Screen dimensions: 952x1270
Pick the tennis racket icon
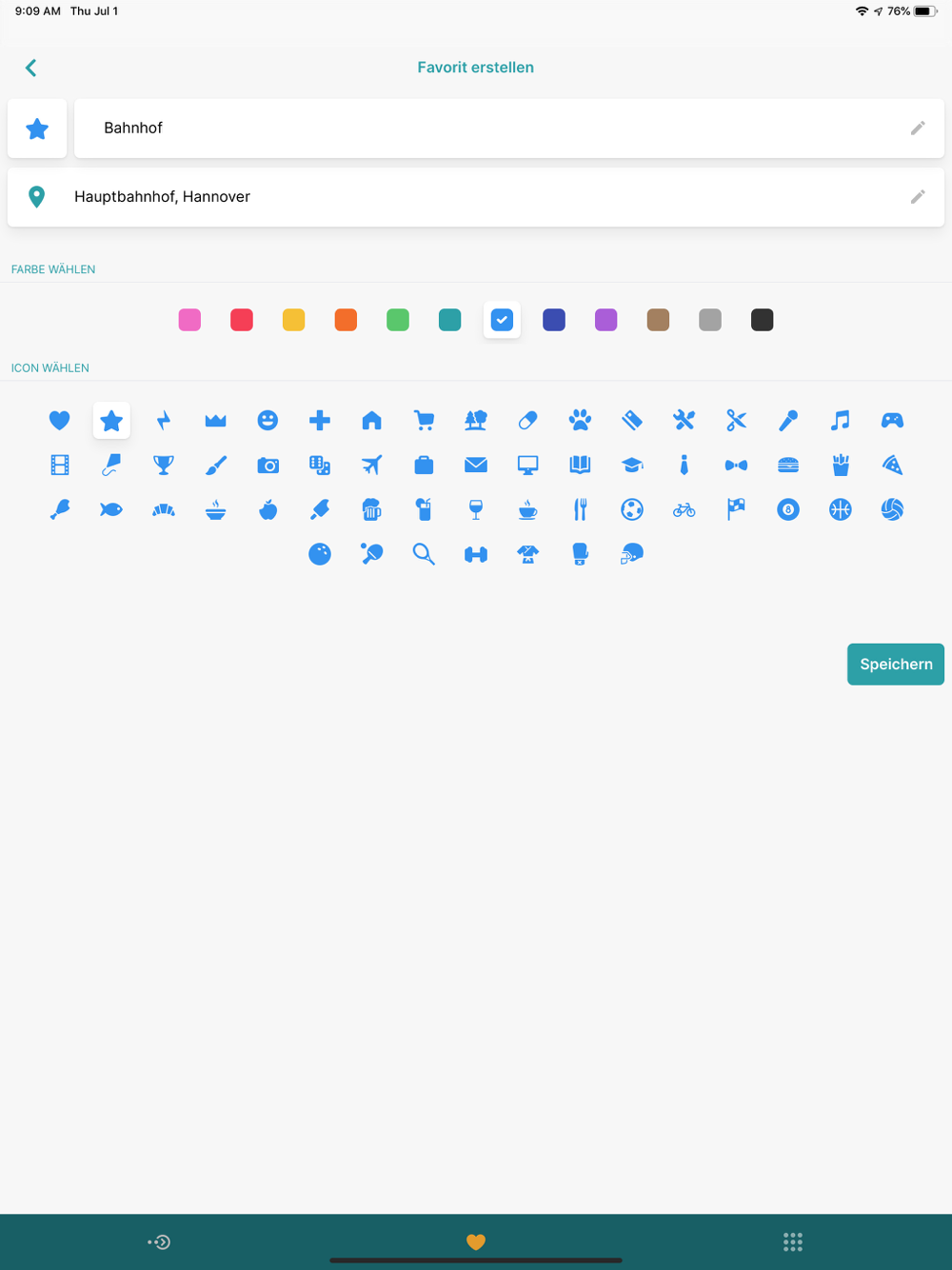pos(424,554)
